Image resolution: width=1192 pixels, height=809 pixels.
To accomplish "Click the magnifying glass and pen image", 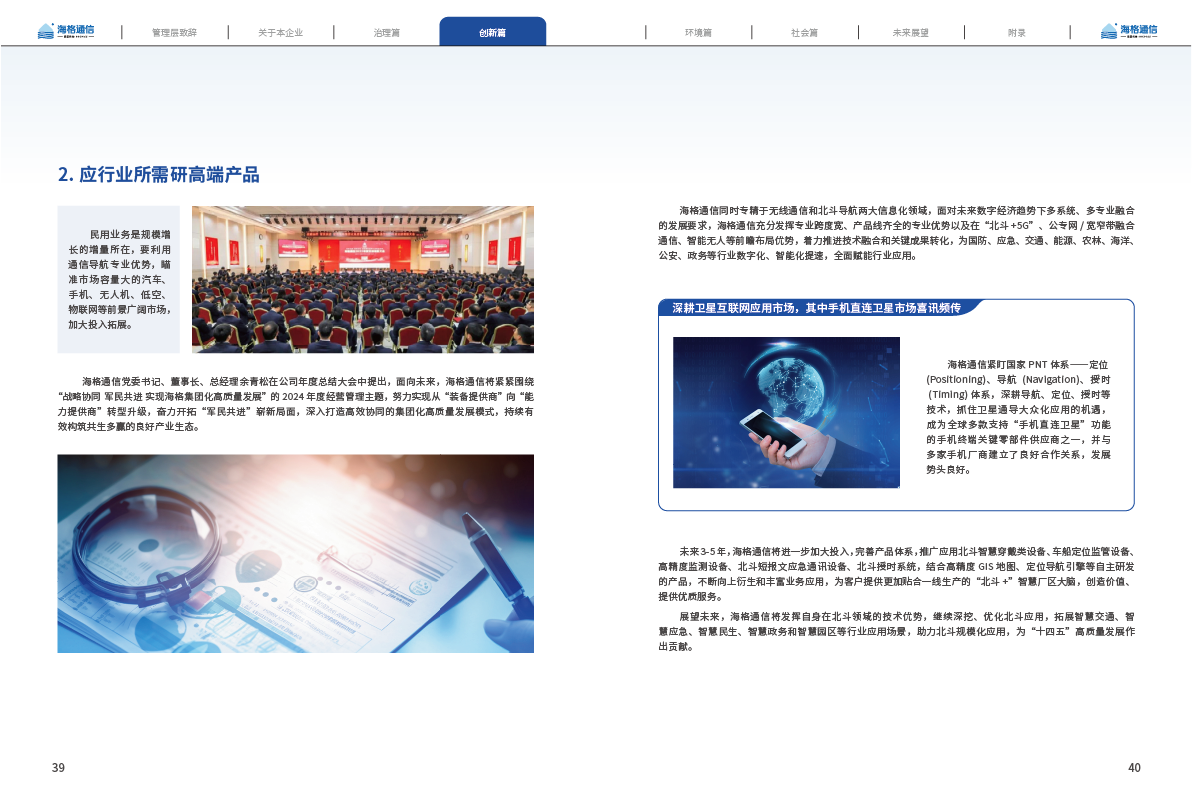I will click(295, 553).
